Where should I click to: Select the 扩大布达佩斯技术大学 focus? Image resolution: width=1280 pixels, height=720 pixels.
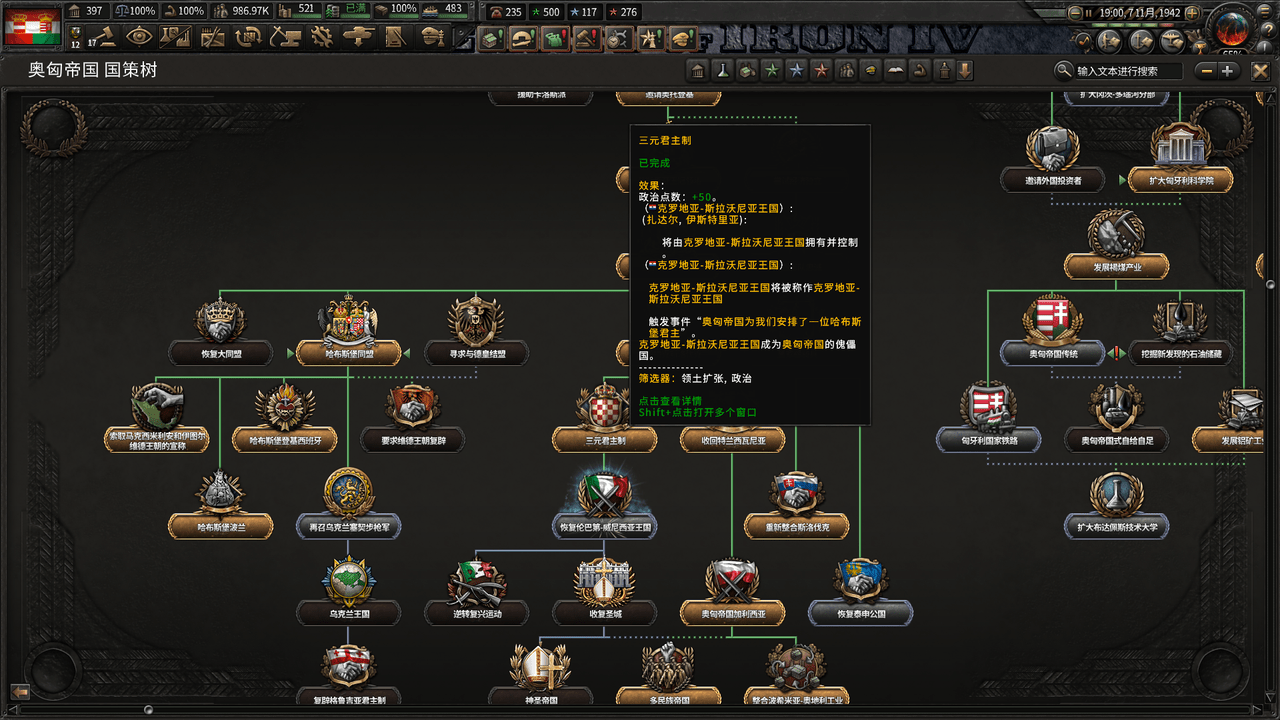(1117, 506)
